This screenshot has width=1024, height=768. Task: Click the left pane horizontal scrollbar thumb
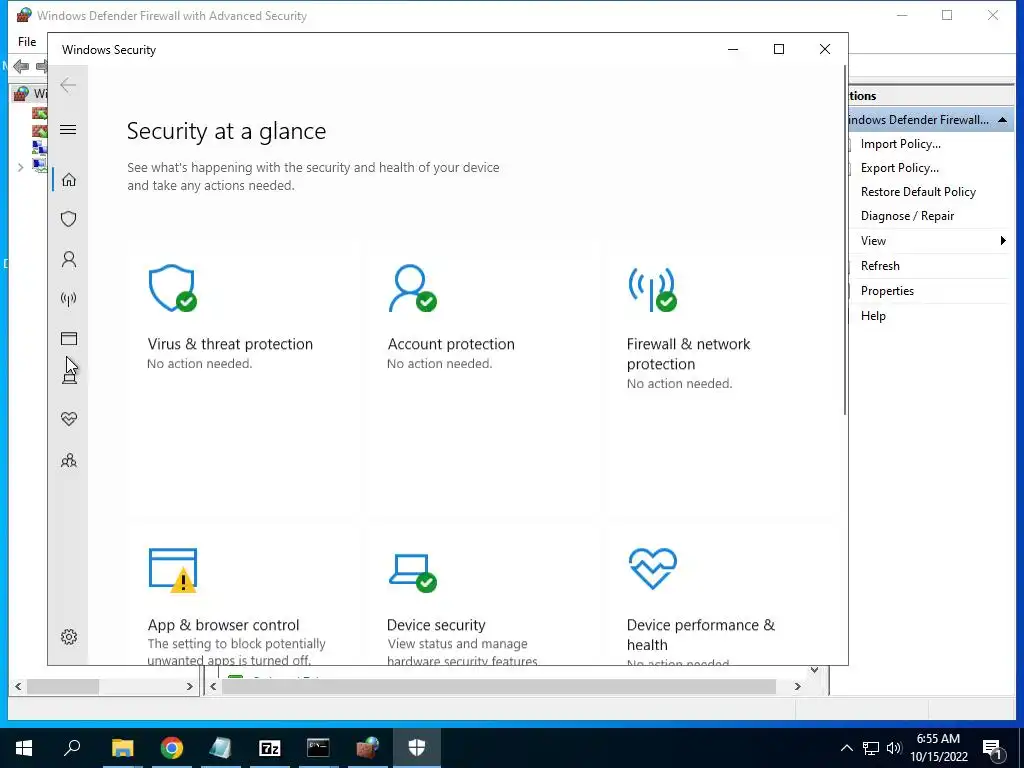coord(63,686)
